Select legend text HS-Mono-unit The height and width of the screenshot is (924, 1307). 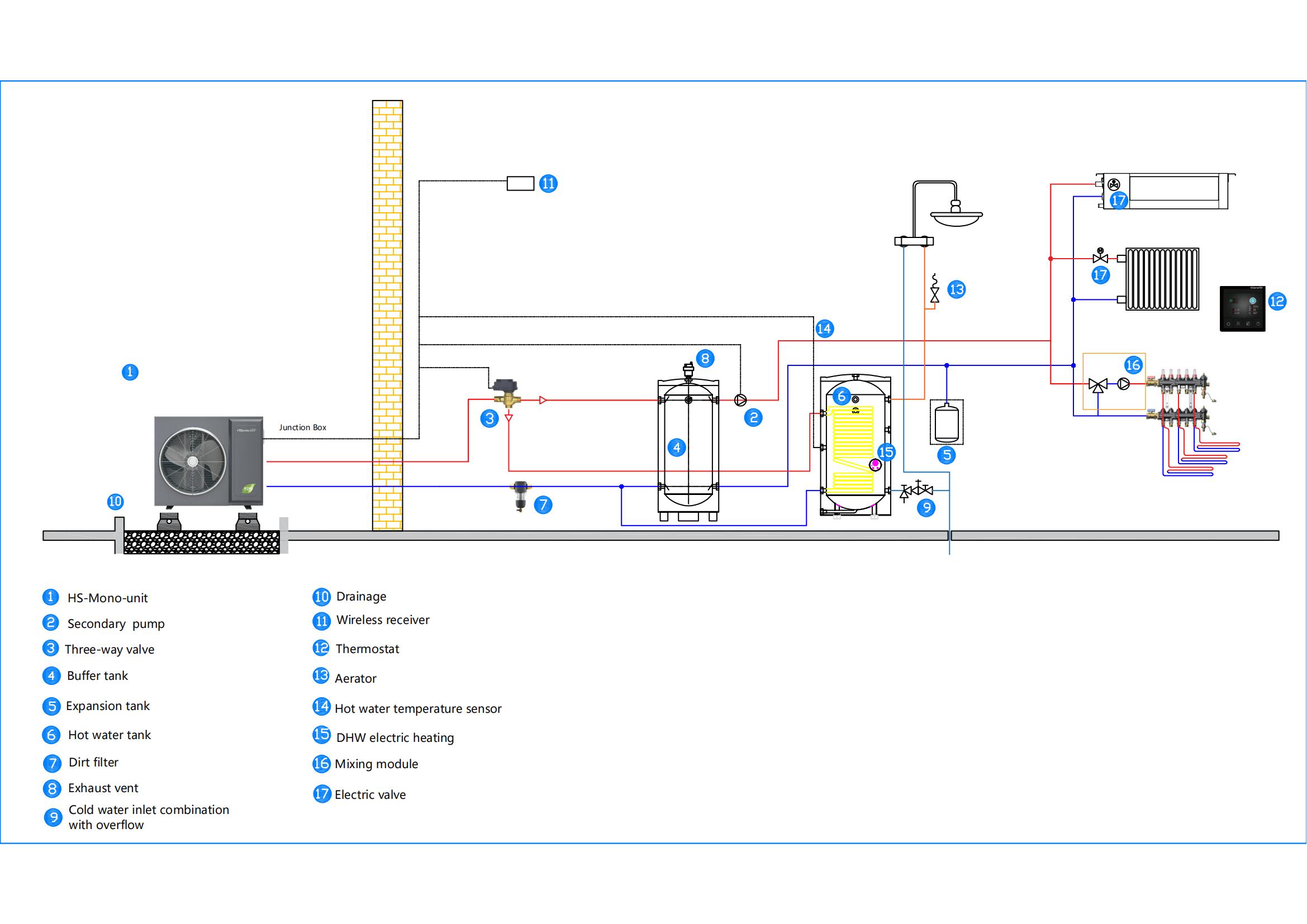pyautogui.click(x=108, y=598)
